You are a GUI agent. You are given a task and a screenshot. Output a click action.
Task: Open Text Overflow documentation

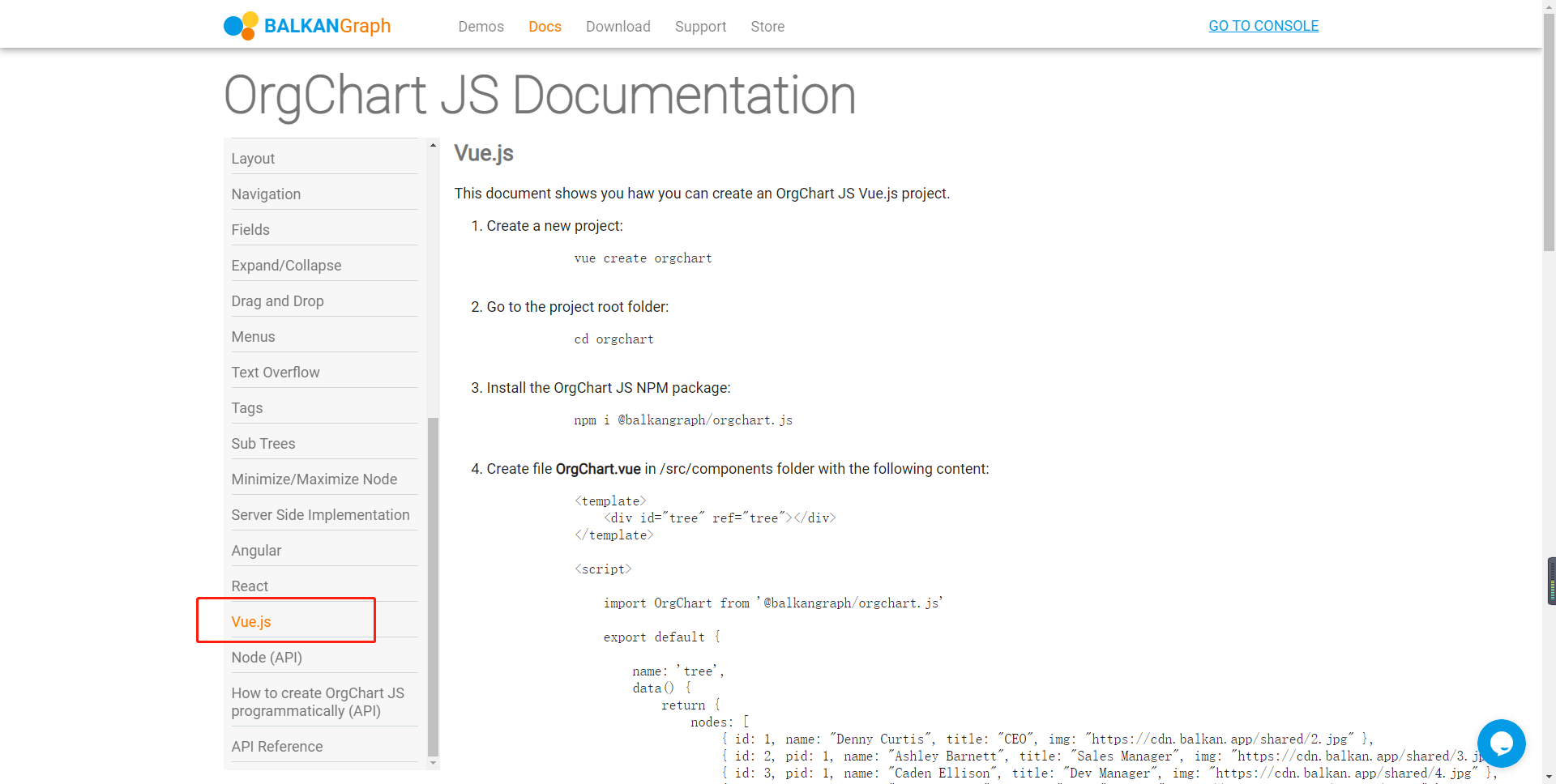324,373
